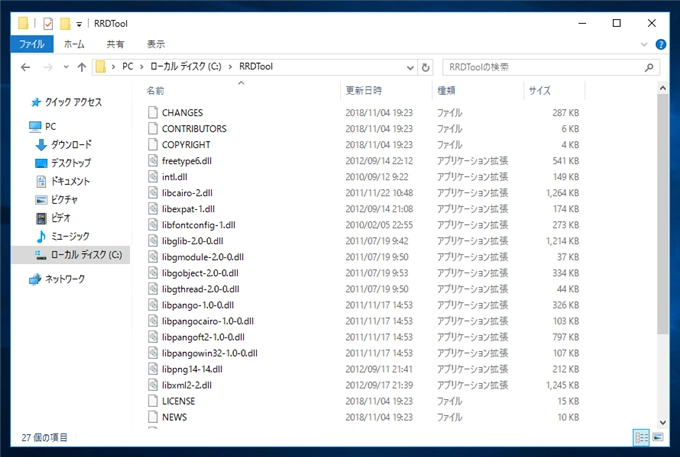Select the libpango-1.0-0.dll file icon
This screenshot has height=457, width=680.
coord(153,305)
